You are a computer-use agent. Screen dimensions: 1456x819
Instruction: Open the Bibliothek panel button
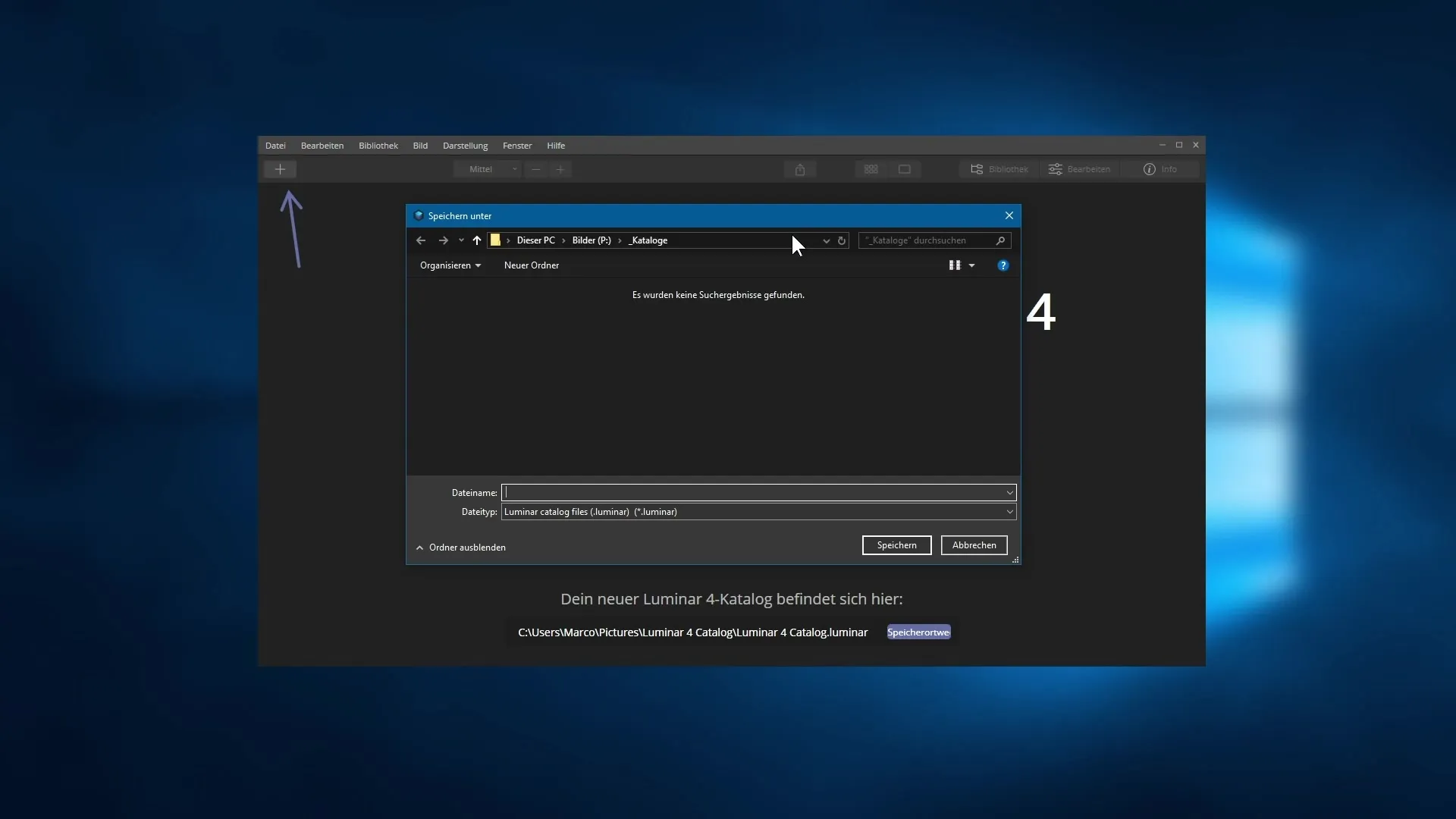[x=999, y=169]
